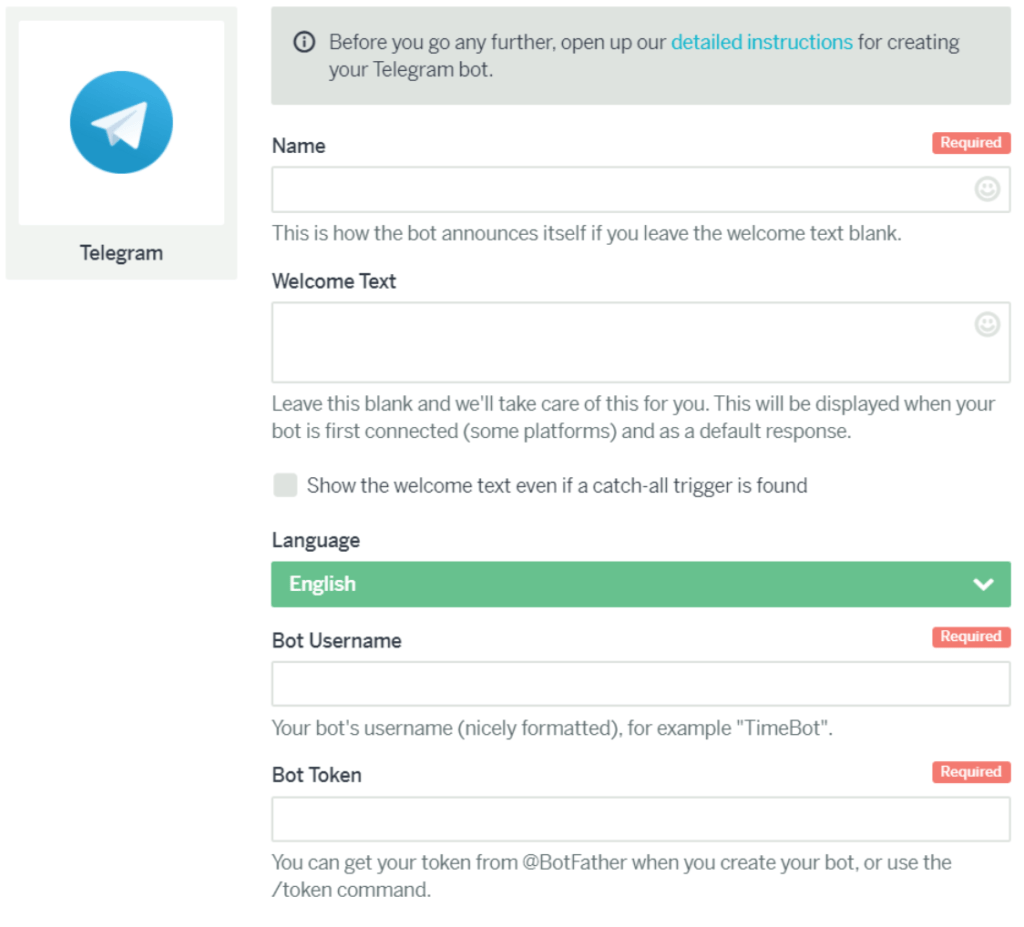Click inside the Bot Username input field
Image resolution: width=1024 pixels, height=927 pixels.
point(640,683)
